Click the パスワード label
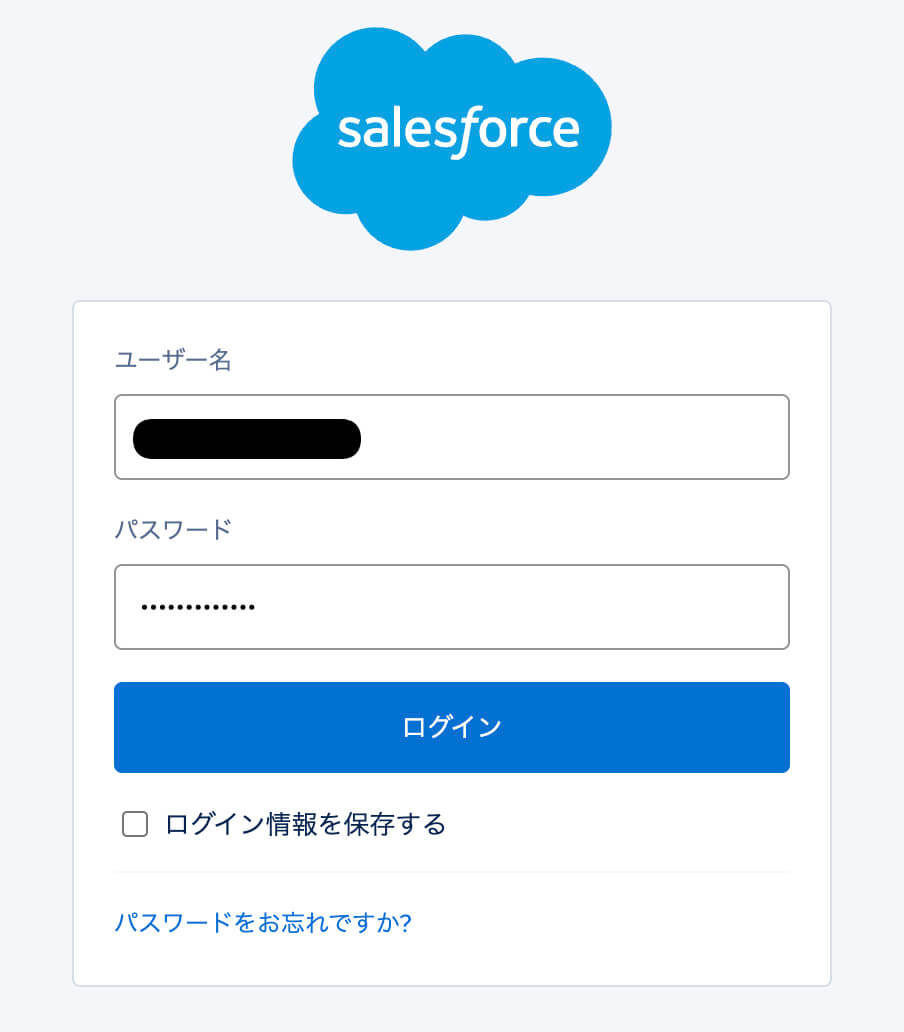 (170, 529)
